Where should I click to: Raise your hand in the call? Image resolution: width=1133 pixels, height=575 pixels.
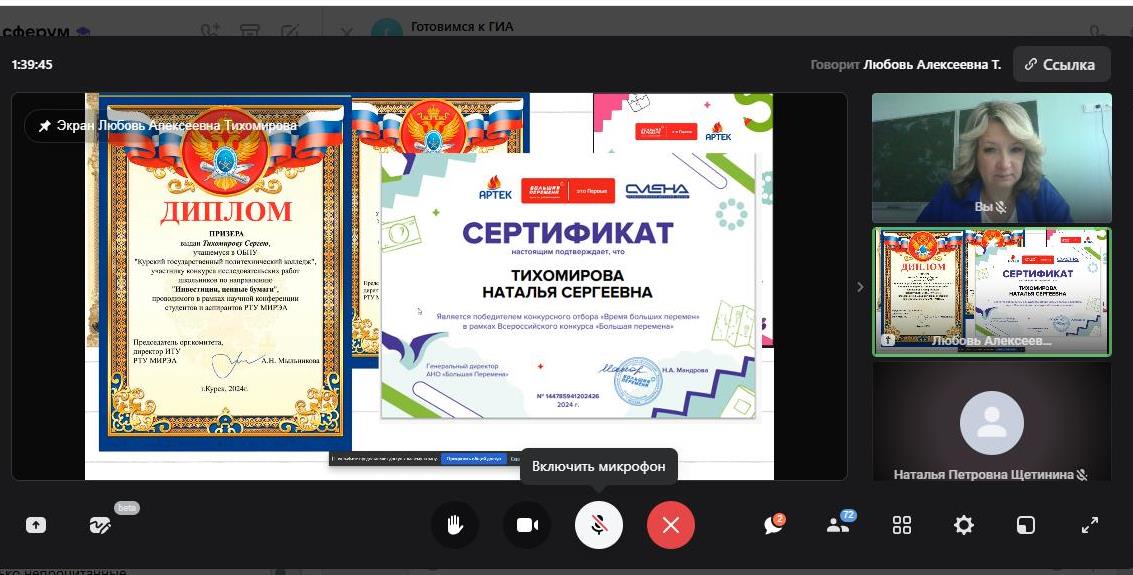(x=455, y=525)
